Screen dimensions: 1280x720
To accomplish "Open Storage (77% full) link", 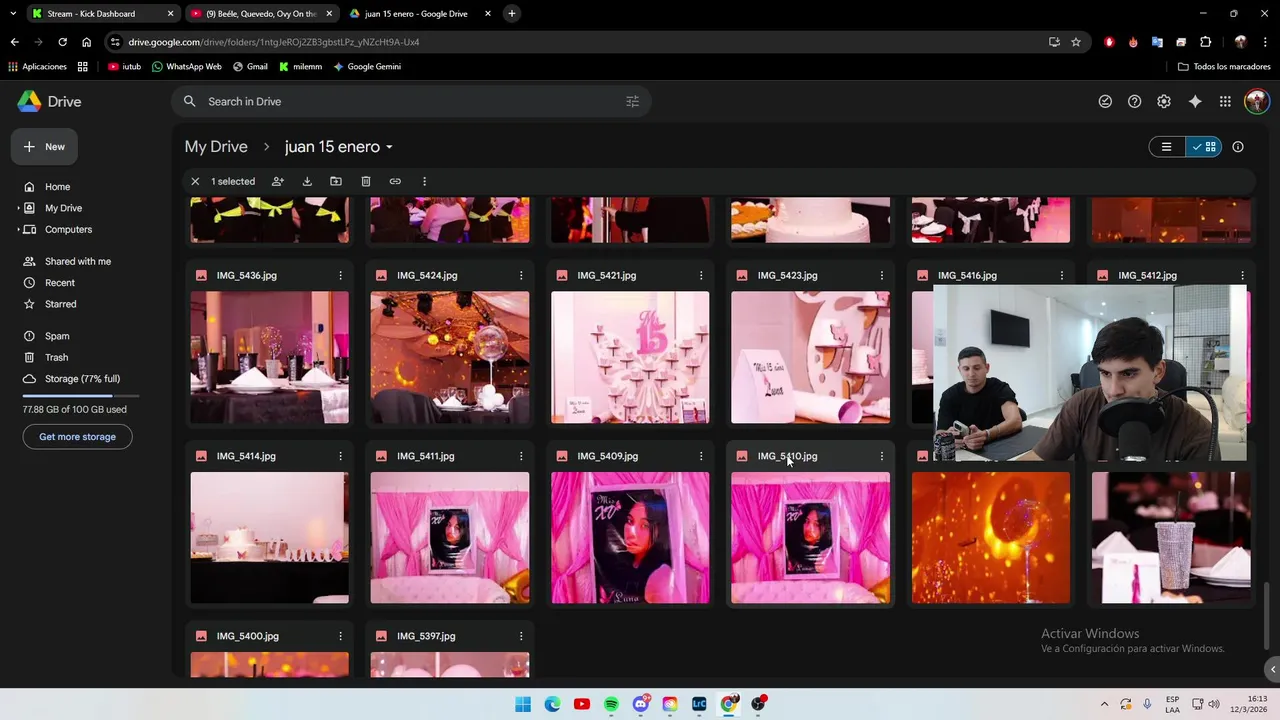I will coord(82,379).
